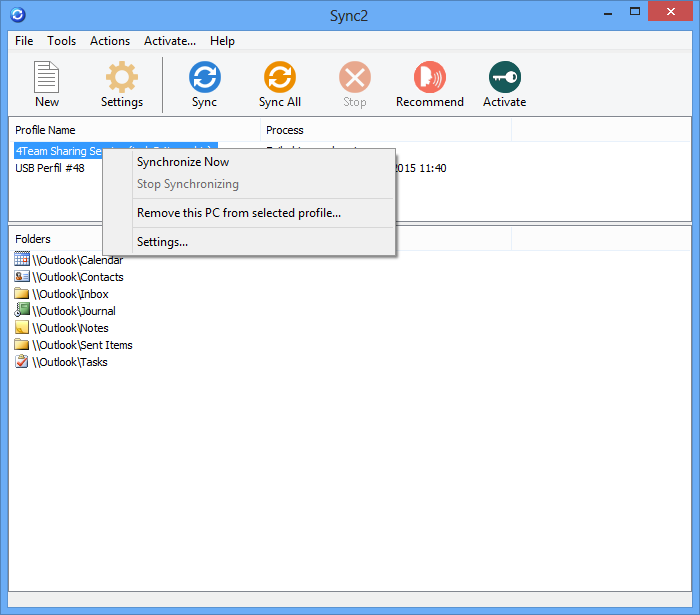Open the Help menu
The width and height of the screenshot is (700, 615).
tap(222, 41)
